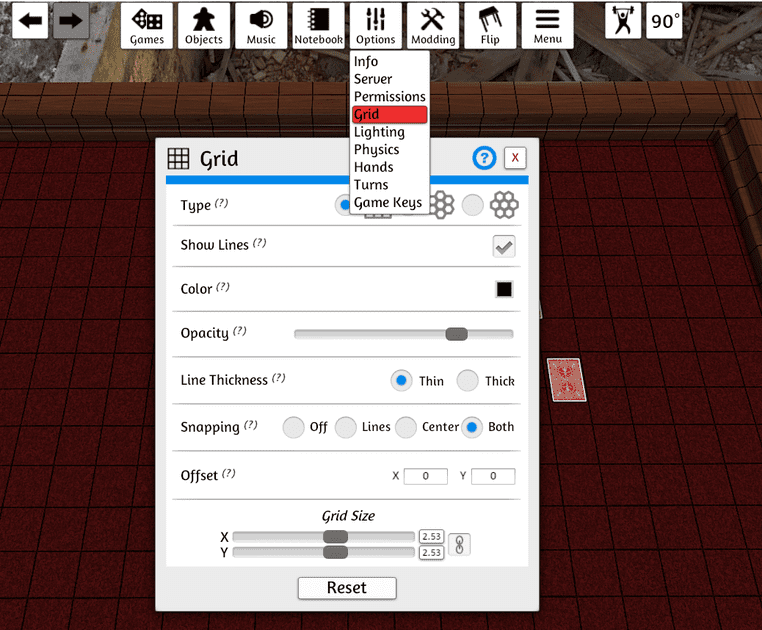Set Snapping to Off
The width and height of the screenshot is (762, 630).
294,427
